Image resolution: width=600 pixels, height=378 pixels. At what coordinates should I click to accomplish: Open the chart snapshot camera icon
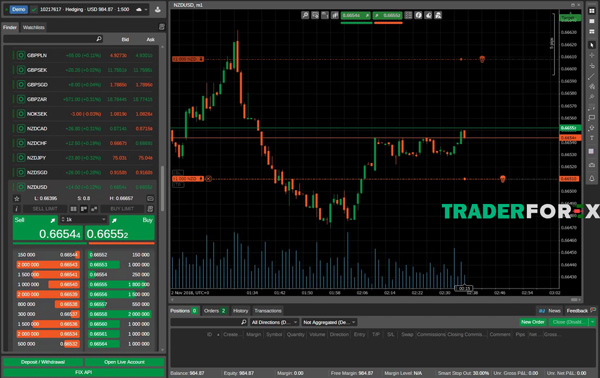(592, 165)
